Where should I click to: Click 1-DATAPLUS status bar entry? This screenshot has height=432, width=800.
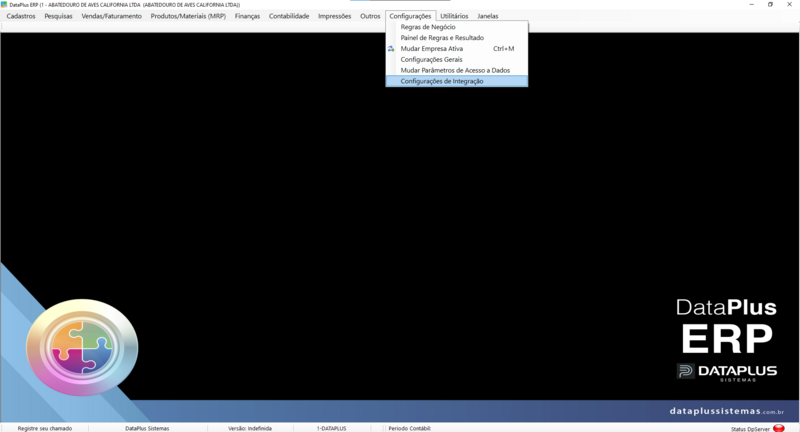[332, 428]
